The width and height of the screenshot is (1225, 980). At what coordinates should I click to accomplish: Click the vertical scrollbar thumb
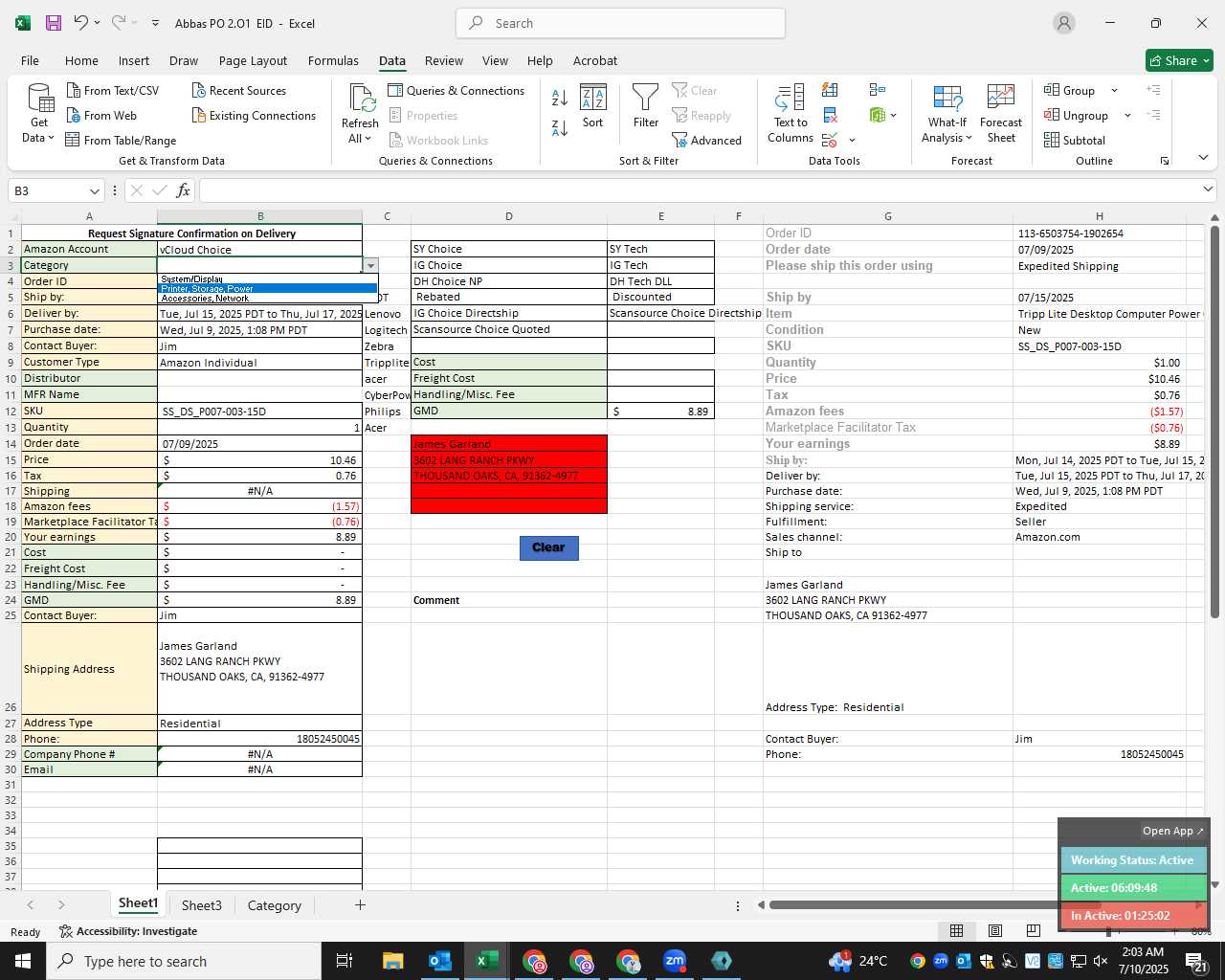pos(1214,421)
